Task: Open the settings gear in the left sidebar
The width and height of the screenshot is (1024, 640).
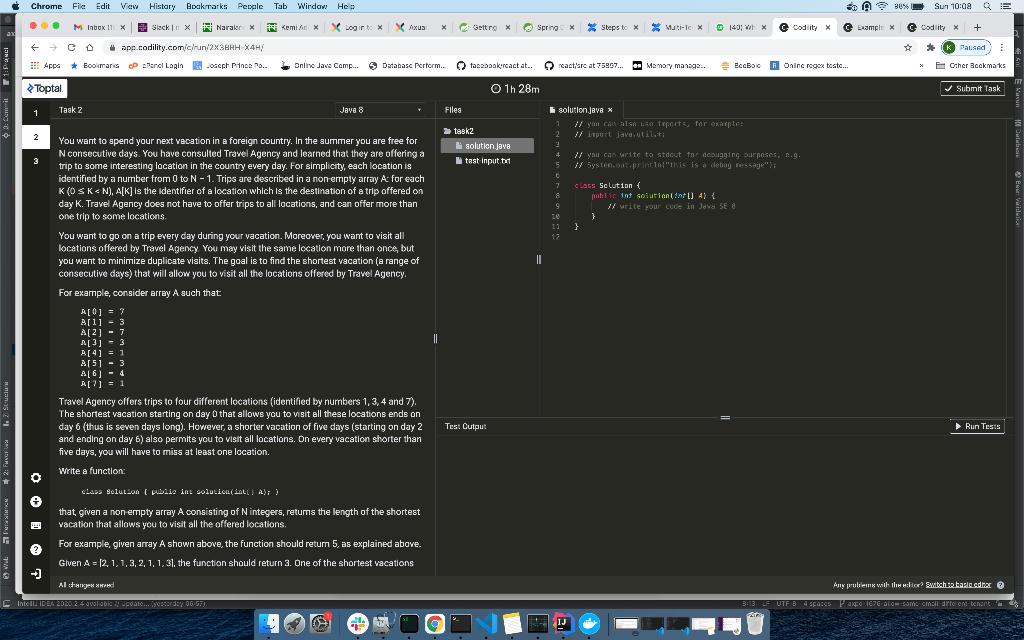Action: point(35,479)
